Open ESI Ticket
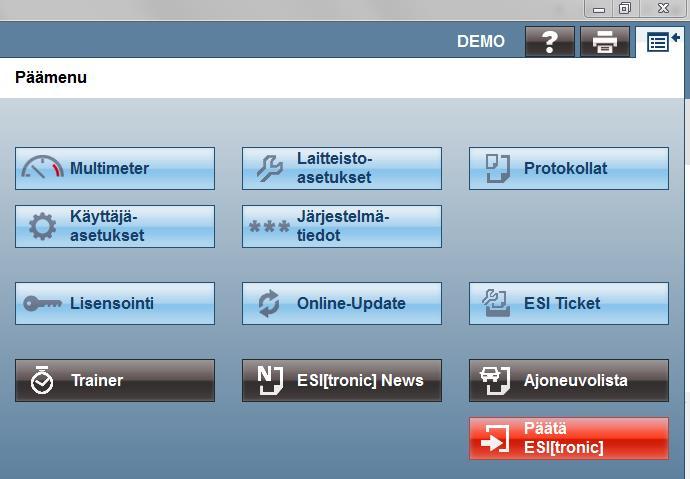The height and width of the screenshot is (479, 690). coord(569,303)
